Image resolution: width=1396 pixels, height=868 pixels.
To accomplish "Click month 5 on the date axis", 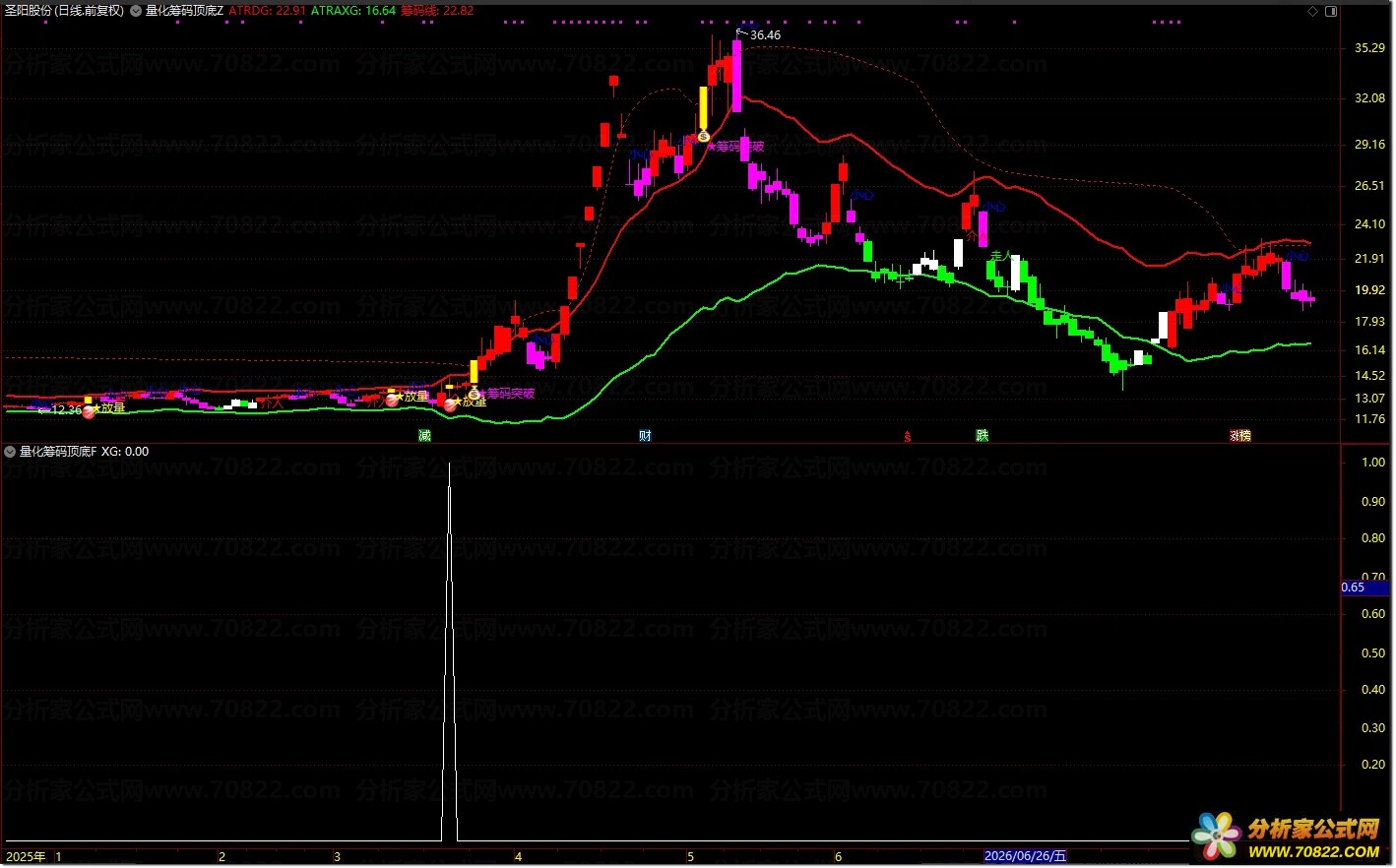I will click(x=690, y=857).
